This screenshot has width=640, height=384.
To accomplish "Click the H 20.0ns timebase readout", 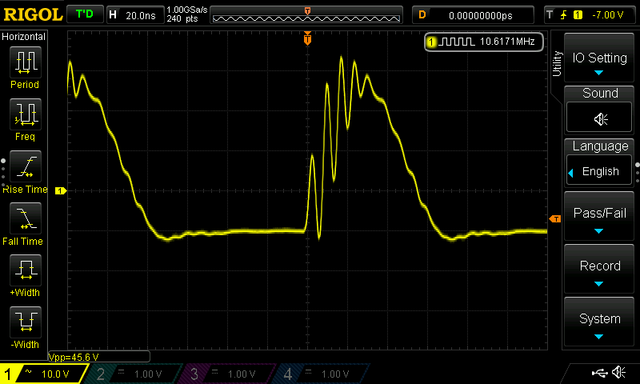I will [x=135, y=15].
